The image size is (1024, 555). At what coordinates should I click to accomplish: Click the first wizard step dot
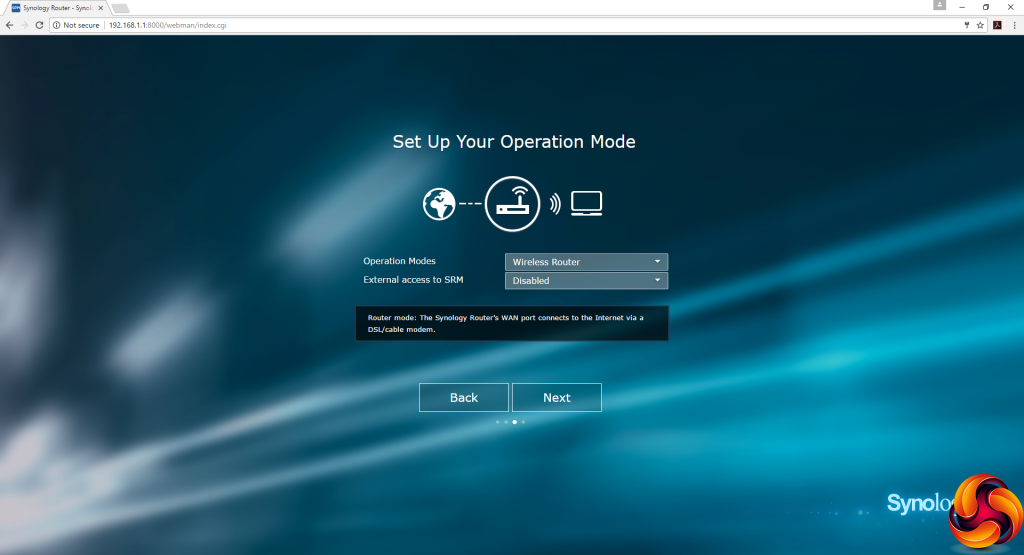point(498,422)
